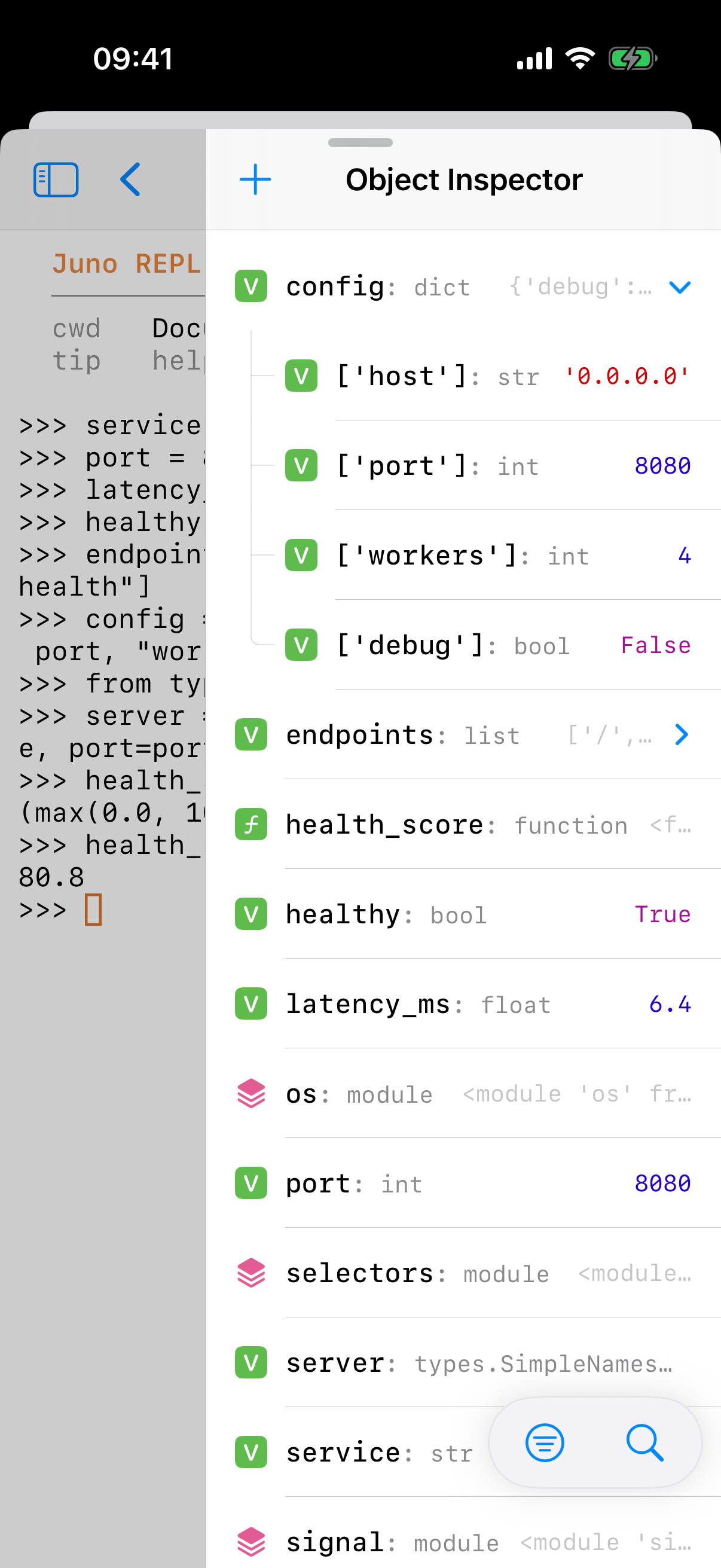Tap the cwd label in REPL header
Image resolution: width=721 pixels, height=1568 pixels.
click(x=77, y=329)
